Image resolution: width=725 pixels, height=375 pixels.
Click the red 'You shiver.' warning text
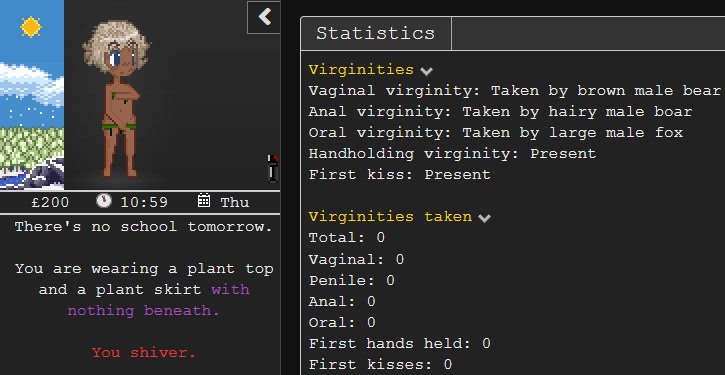click(144, 353)
